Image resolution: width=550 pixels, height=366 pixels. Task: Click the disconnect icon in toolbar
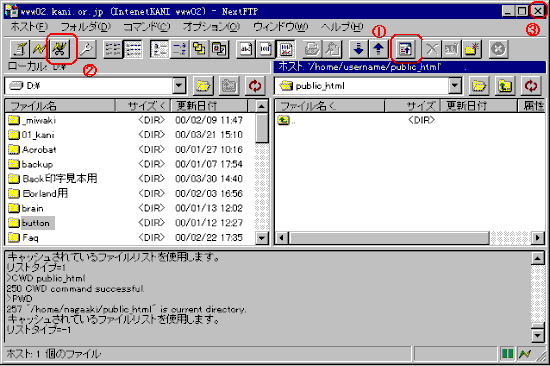(x=60, y=49)
